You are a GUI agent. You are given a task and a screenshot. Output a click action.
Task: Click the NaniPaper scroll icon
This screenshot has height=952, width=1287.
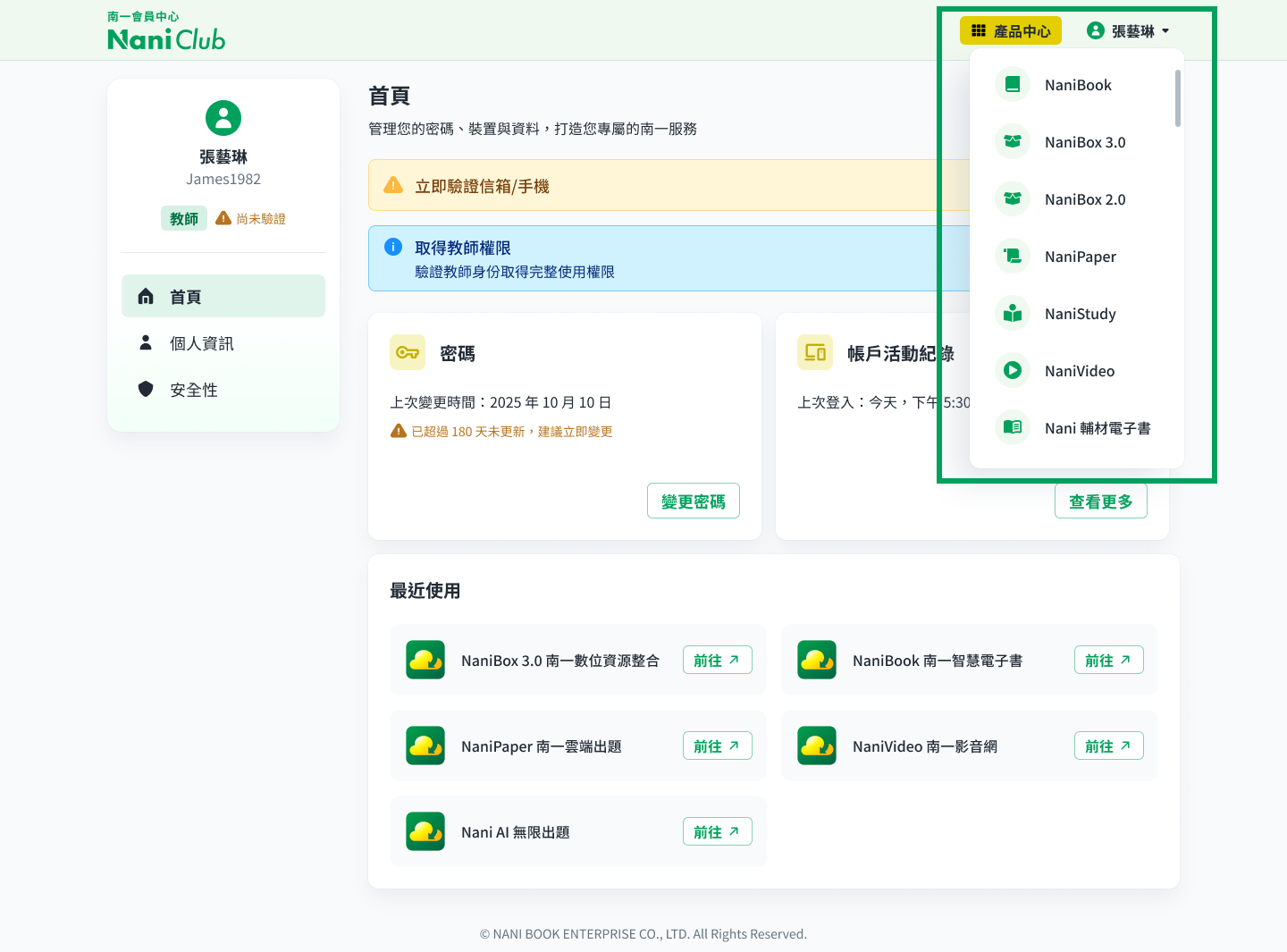tap(1013, 257)
